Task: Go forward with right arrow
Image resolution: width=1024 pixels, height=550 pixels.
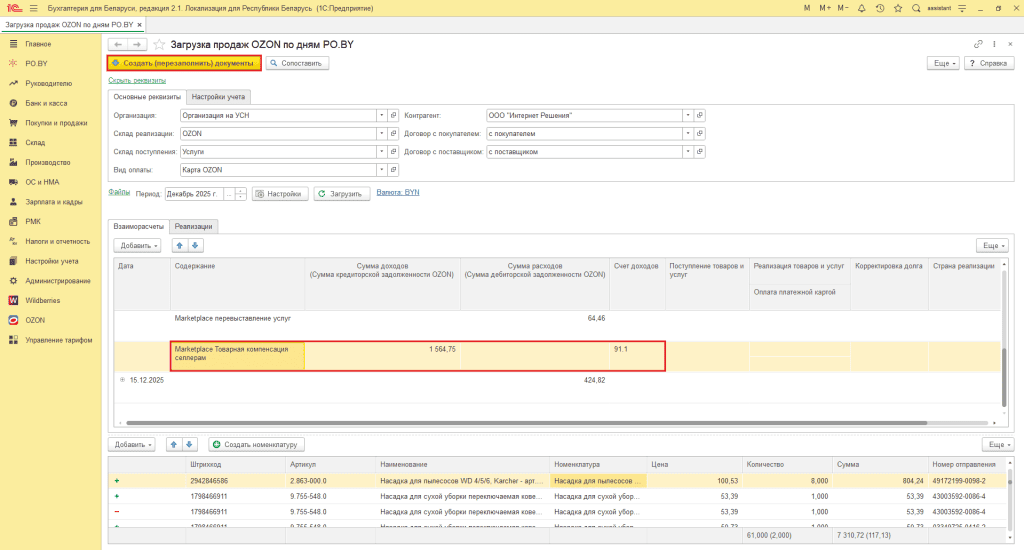Action: pyautogui.click(x=136, y=44)
